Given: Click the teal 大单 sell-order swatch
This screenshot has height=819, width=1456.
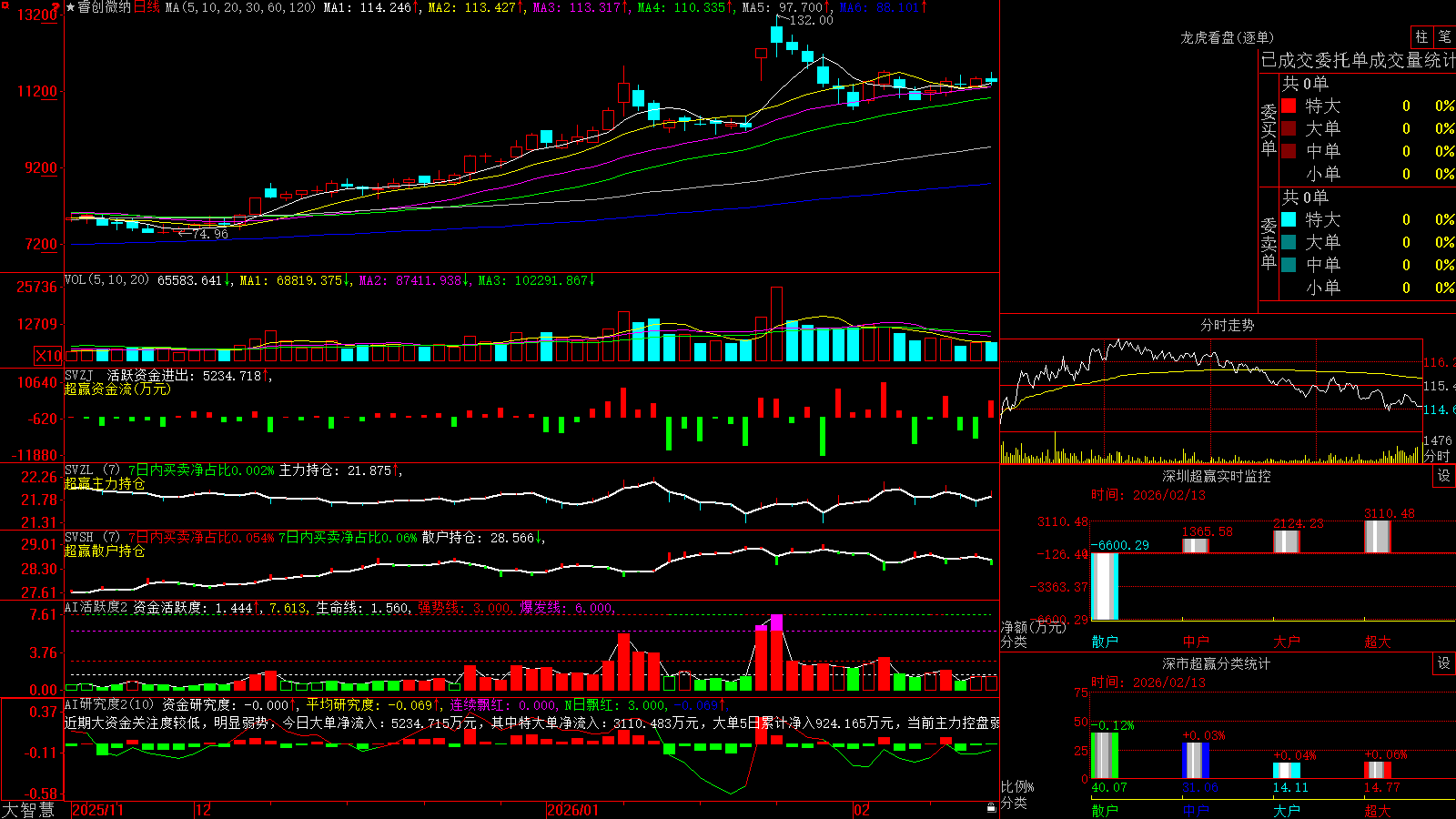Looking at the screenshot, I should coord(1289,242).
